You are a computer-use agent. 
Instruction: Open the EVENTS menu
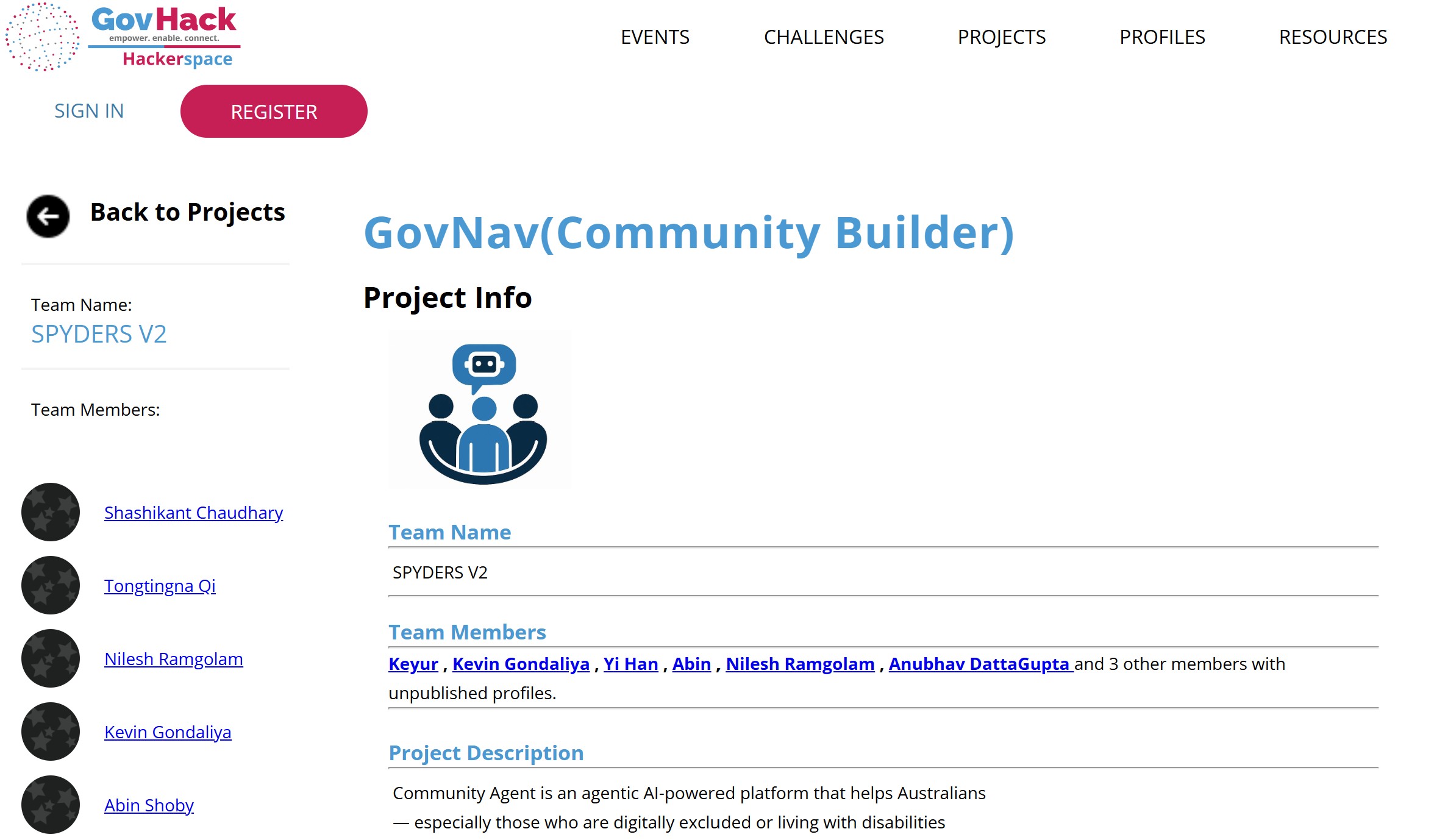pyautogui.click(x=655, y=37)
